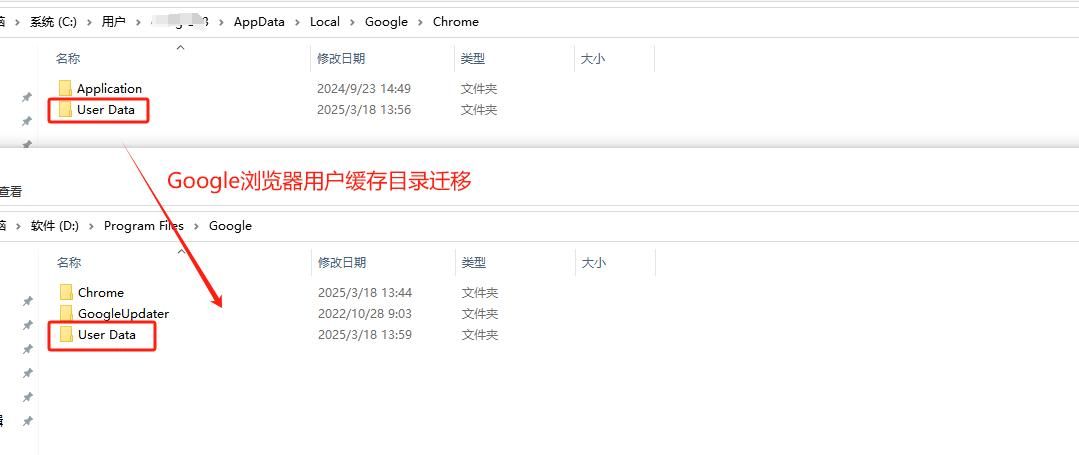Select the GoogleUpdater folder name
The height and width of the screenshot is (455, 1079).
[x=123, y=313]
